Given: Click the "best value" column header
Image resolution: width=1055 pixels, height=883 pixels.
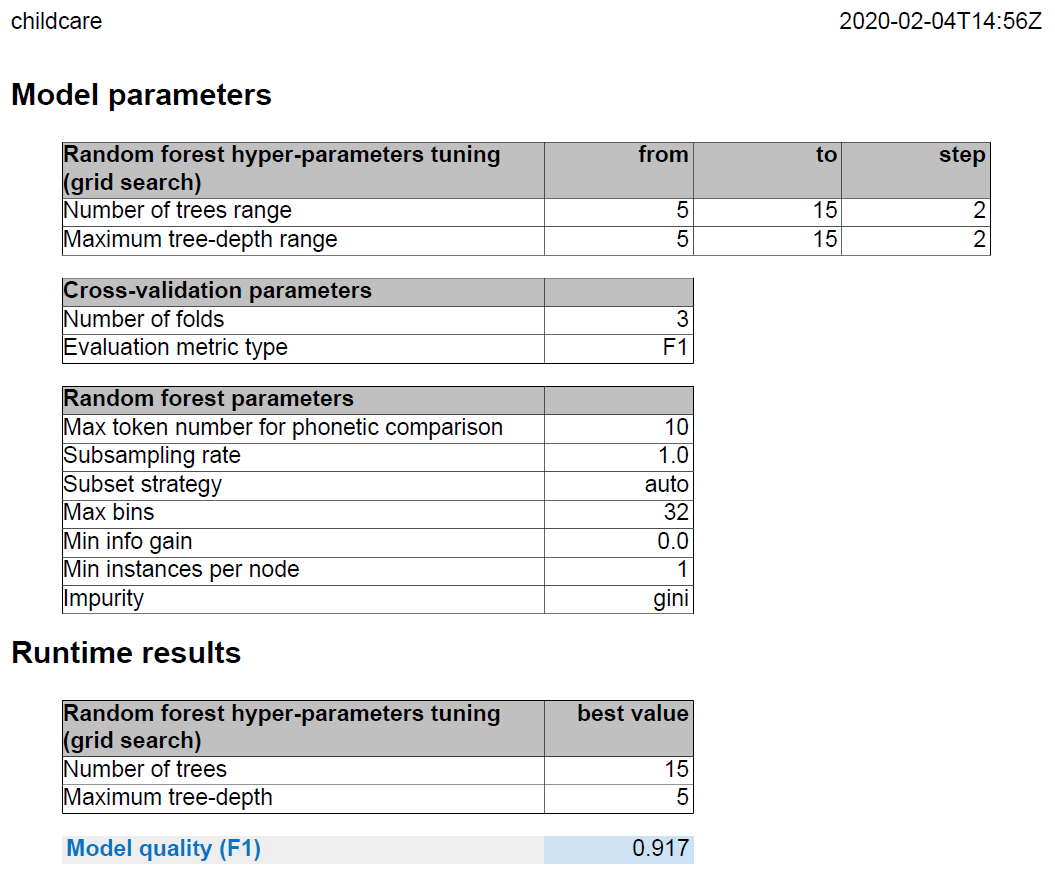Looking at the screenshot, I should [x=632, y=714].
